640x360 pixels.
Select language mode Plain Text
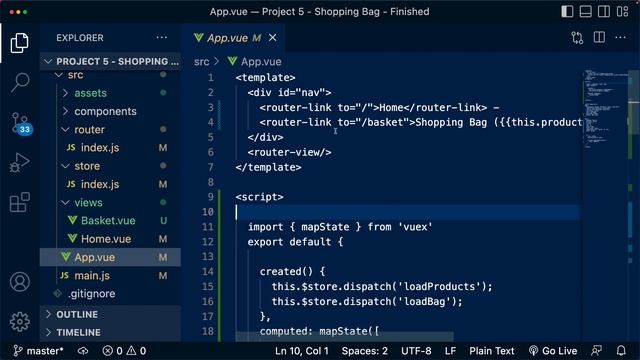point(491,351)
